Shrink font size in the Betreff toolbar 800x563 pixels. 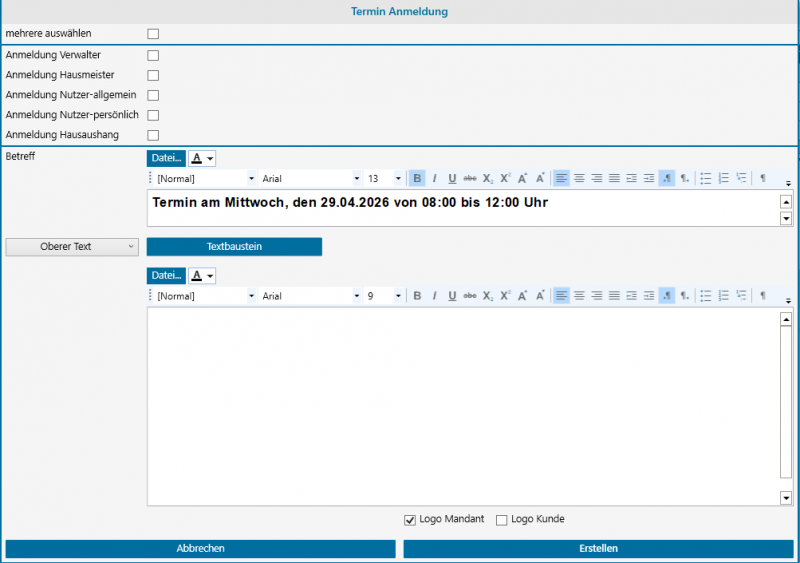tap(540, 178)
